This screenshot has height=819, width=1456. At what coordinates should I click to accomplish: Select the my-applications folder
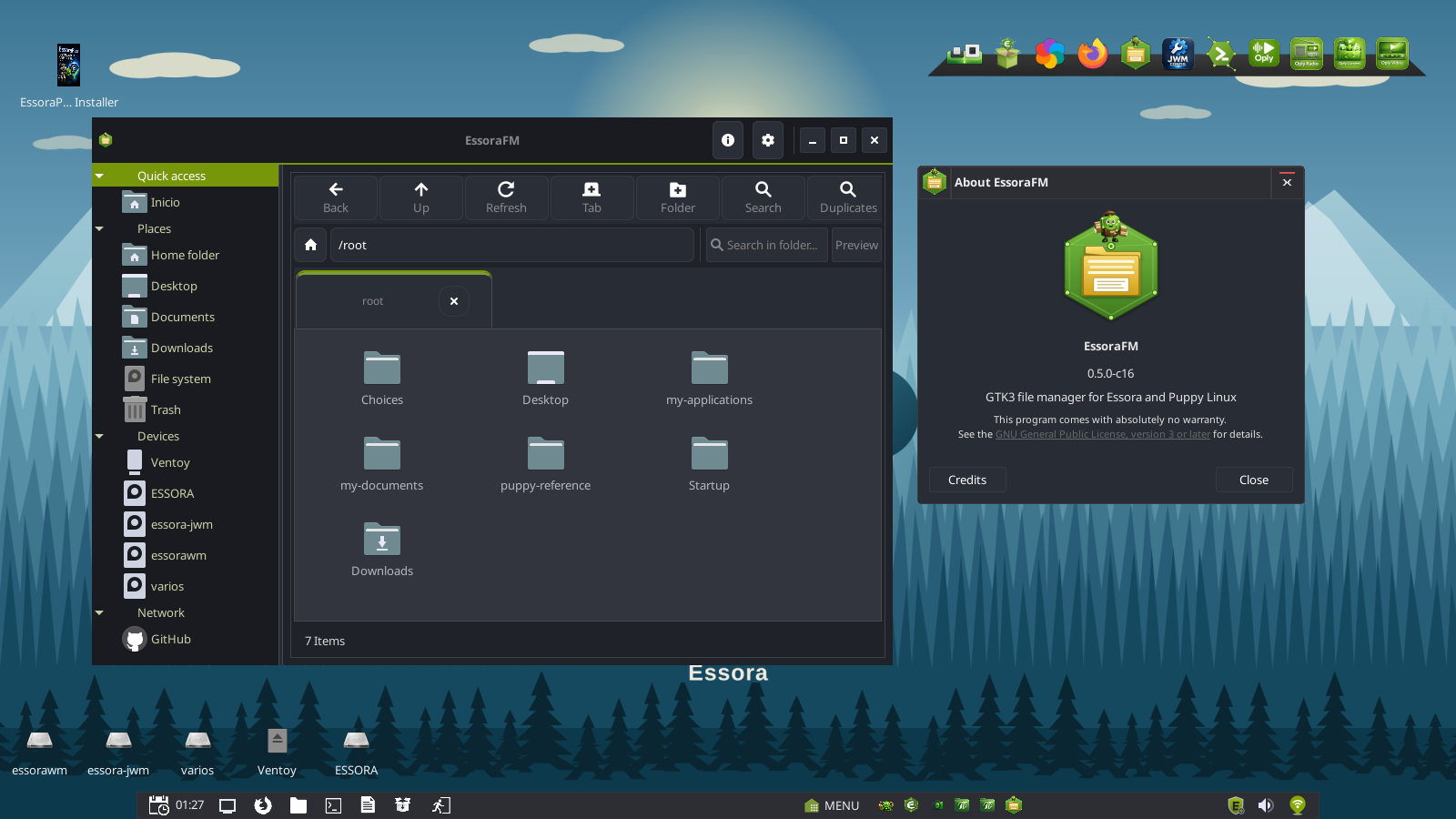[710, 368]
